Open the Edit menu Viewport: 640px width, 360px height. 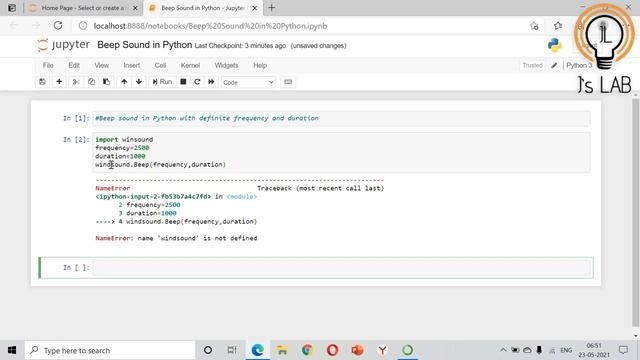coord(74,65)
